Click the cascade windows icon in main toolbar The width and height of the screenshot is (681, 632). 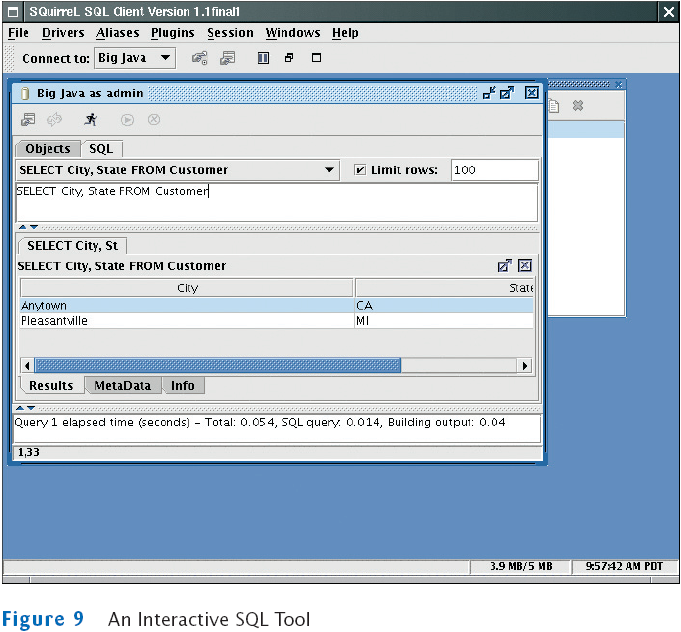pyautogui.click(x=289, y=58)
